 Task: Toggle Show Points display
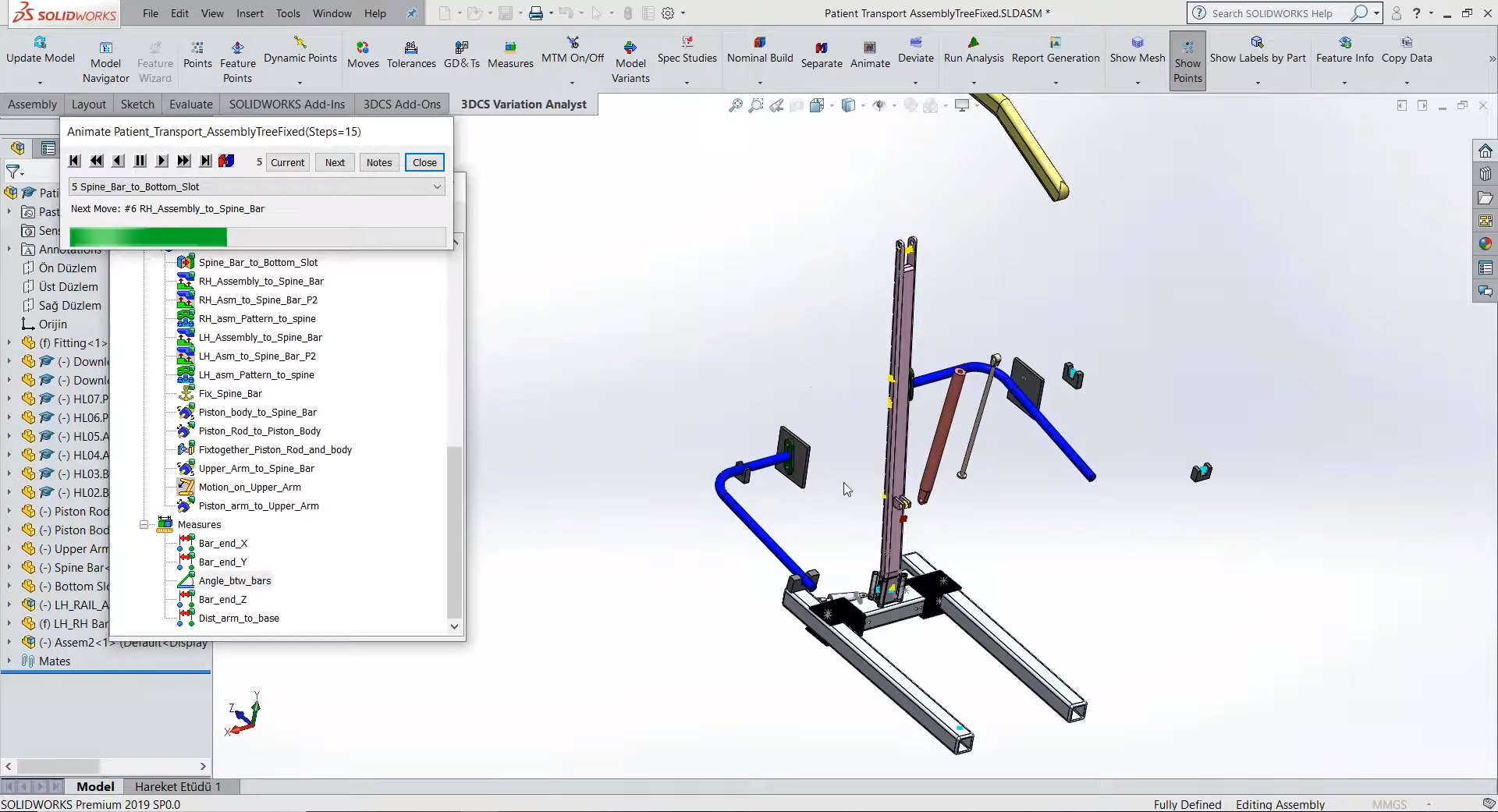click(1186, 59)
